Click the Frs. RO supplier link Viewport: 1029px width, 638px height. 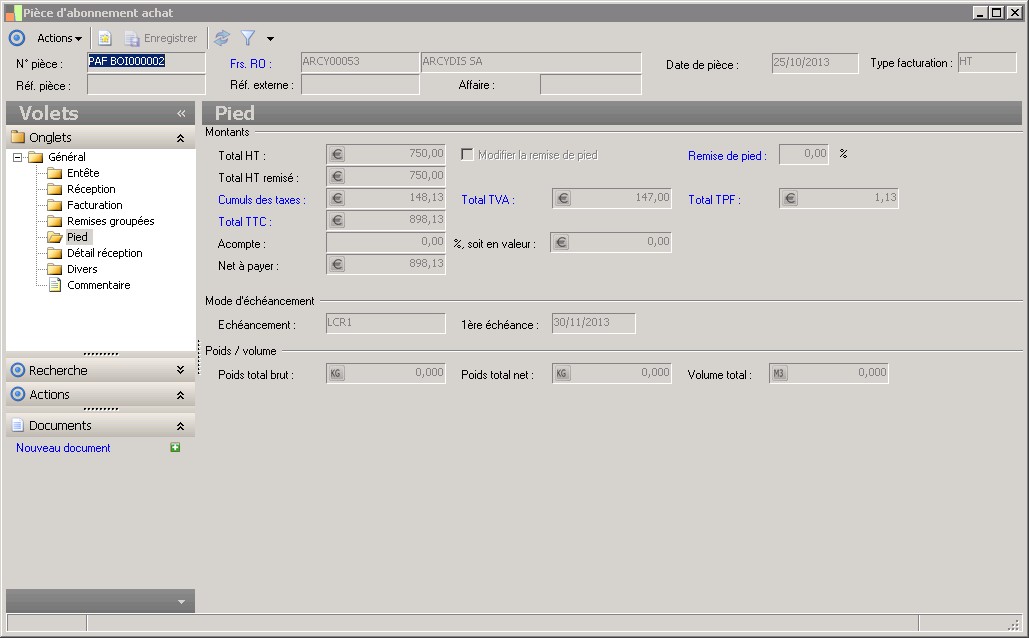coord(251,64)
